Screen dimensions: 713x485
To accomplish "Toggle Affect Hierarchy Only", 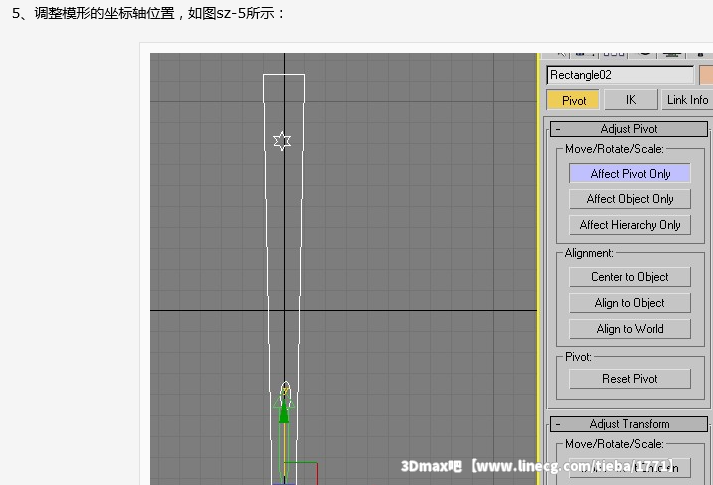I will click(630, 225).
